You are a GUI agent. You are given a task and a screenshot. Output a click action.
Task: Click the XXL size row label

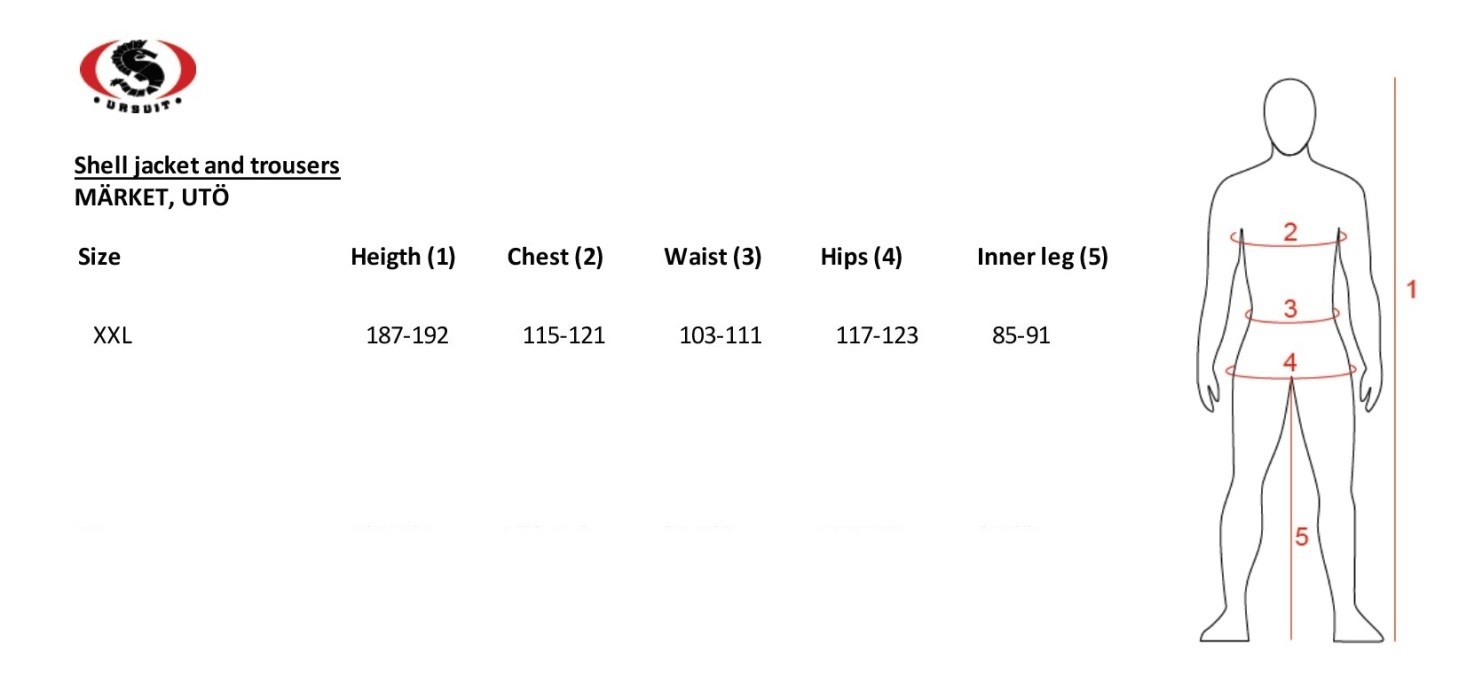[x=112, y=336]
